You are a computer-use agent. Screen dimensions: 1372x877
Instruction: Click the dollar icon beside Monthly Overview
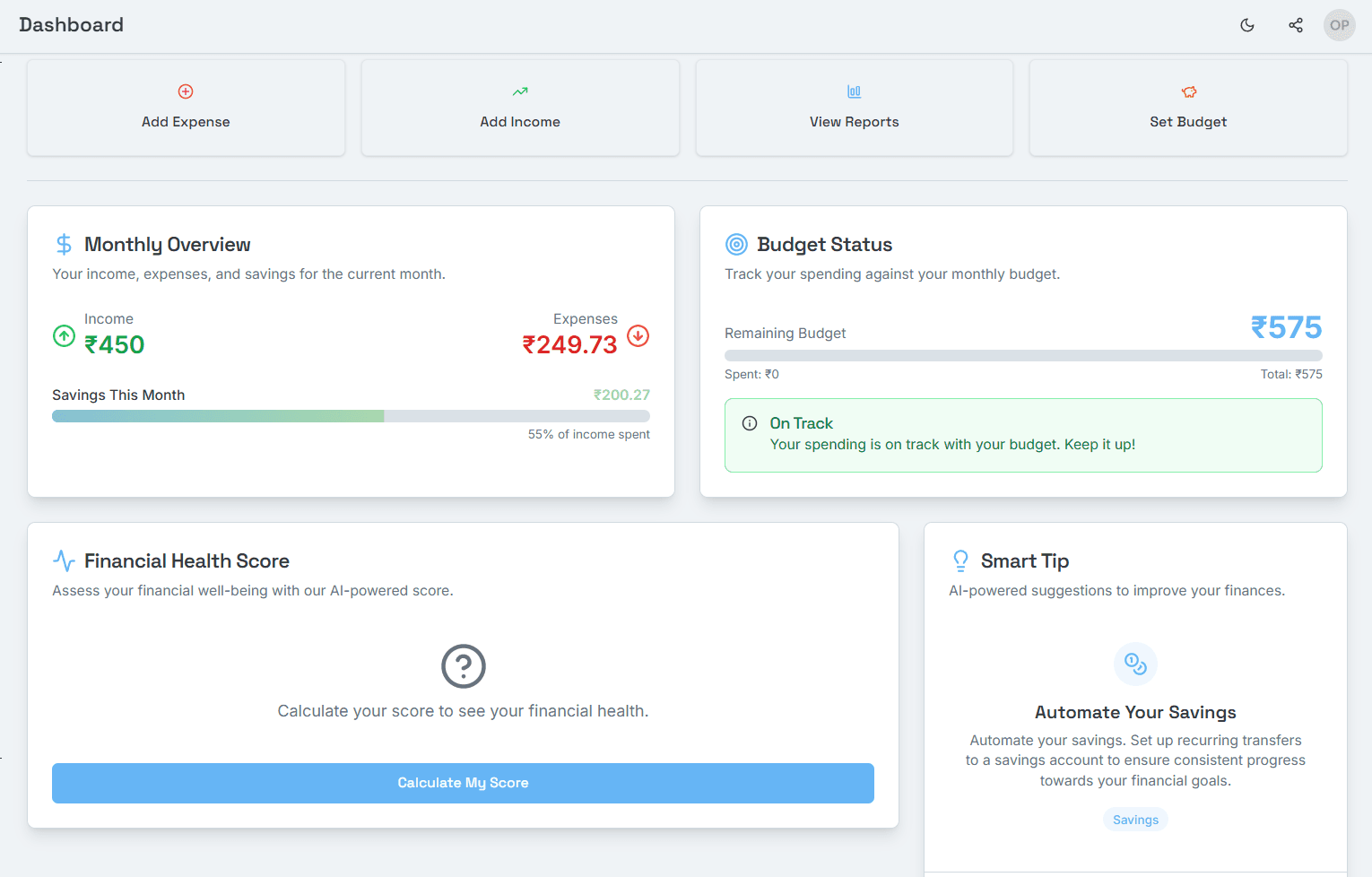64,243
